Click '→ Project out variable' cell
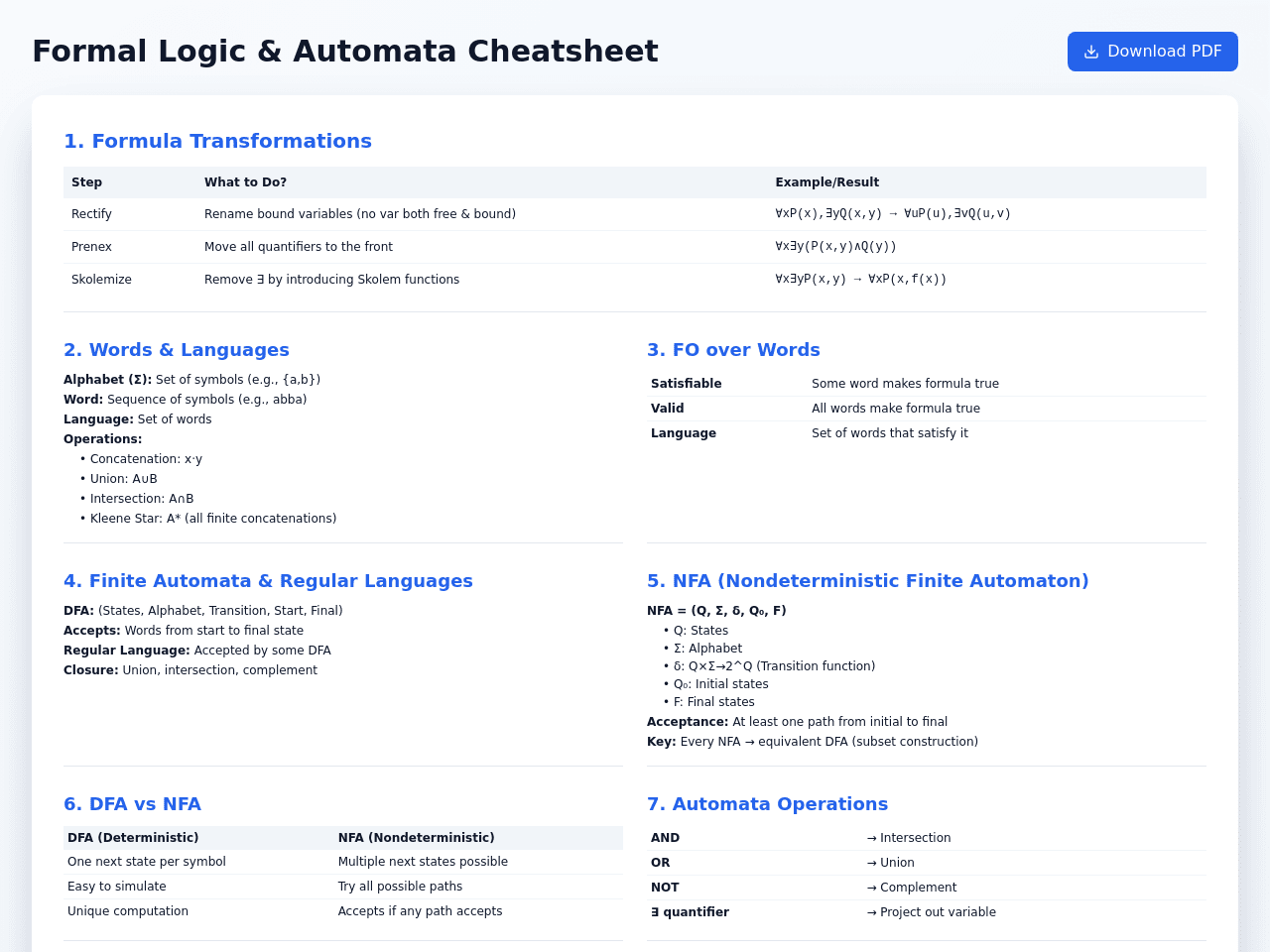This screenshot has width=1270, height=952. pyautogui.click(x=931, y=912)
